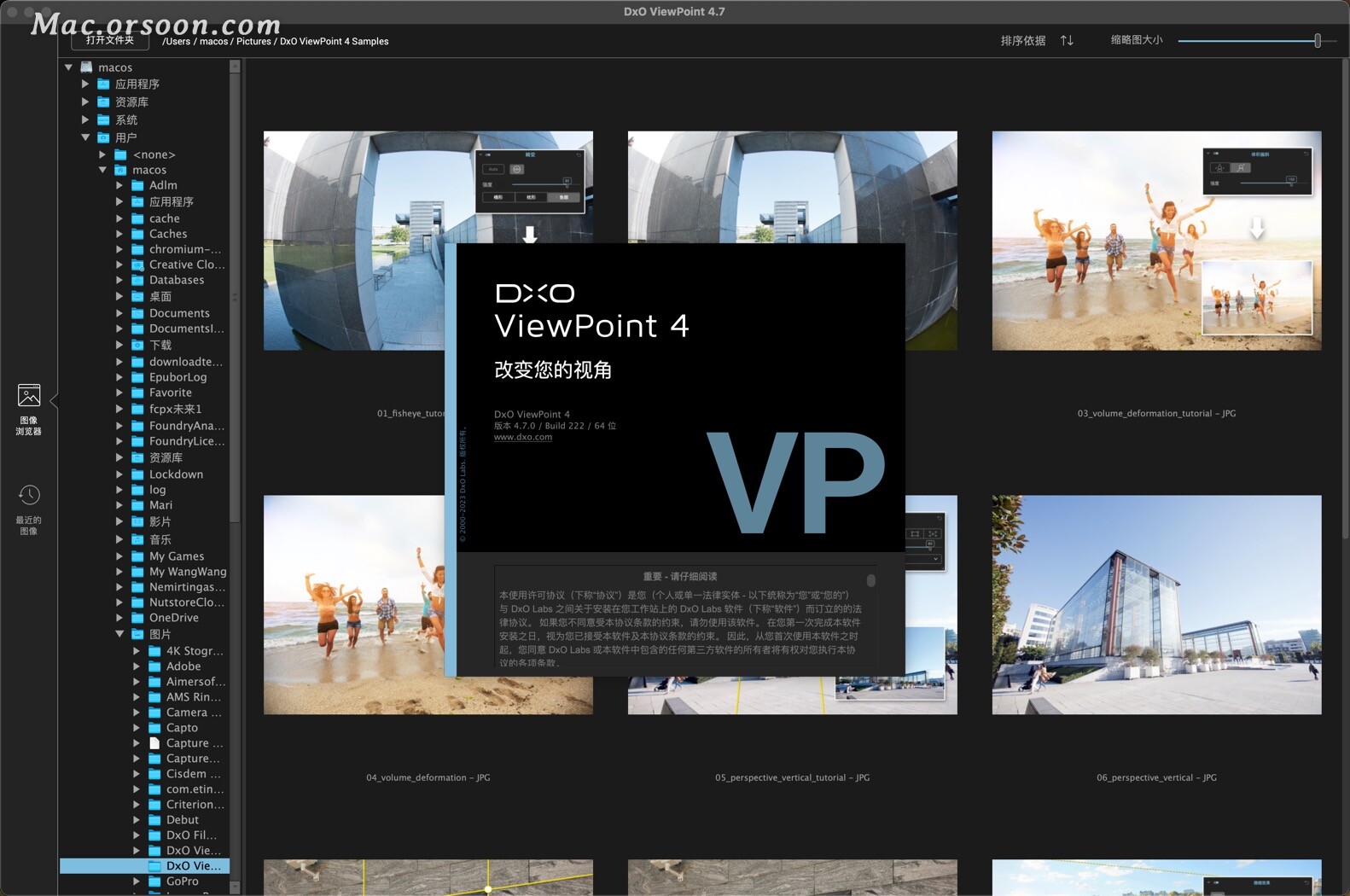Select the 4K Stogr... folder icon
Screen dimensions: 1350x896
(x=154, y=651)
